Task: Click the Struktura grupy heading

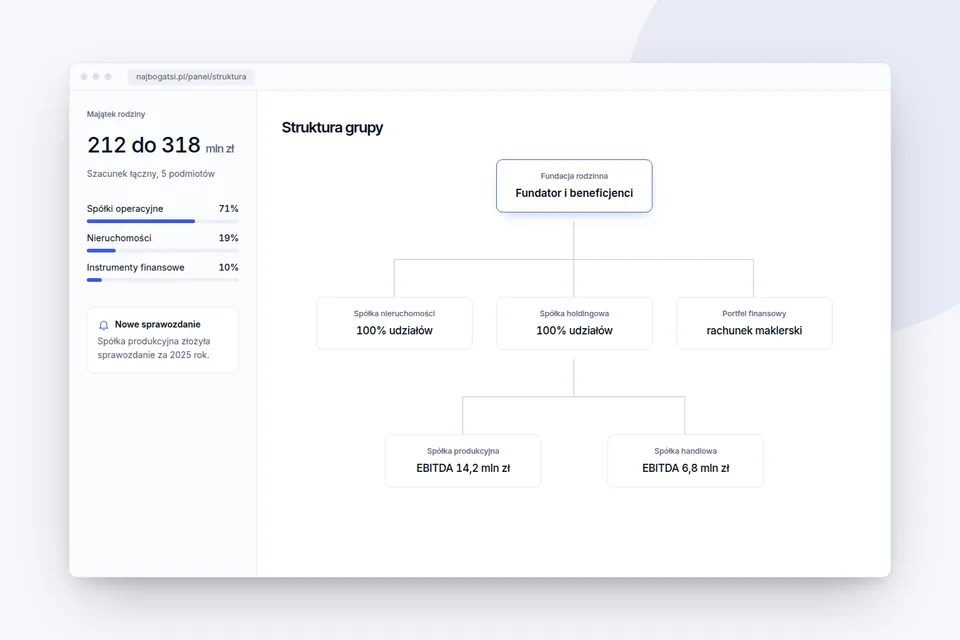Action: [x=332, y=127]
